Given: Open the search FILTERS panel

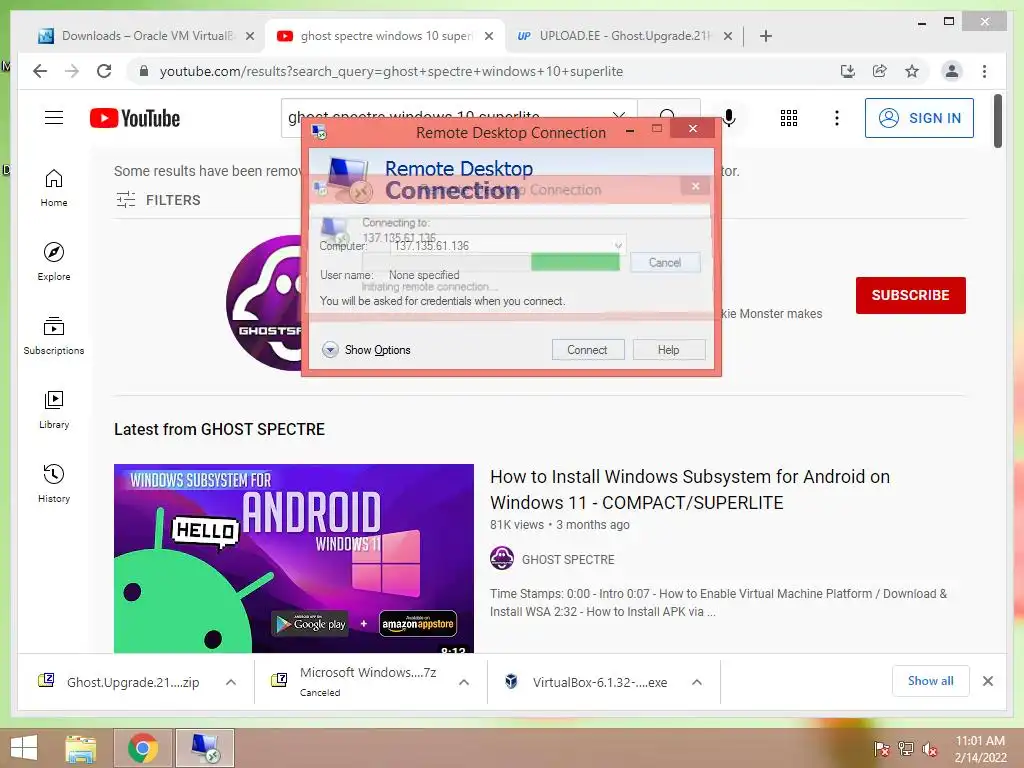Looking at the screenshot, I should (x=158, y=200).
